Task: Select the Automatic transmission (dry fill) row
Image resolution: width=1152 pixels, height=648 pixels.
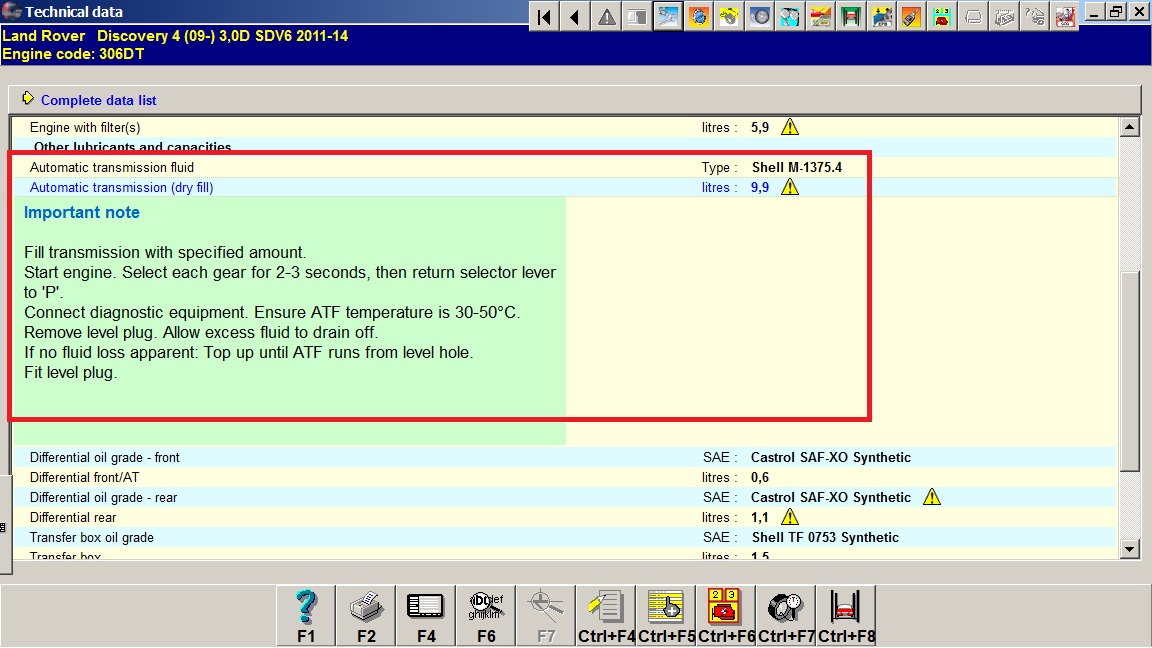Action: pyautogui.click(x=121, y=187)
